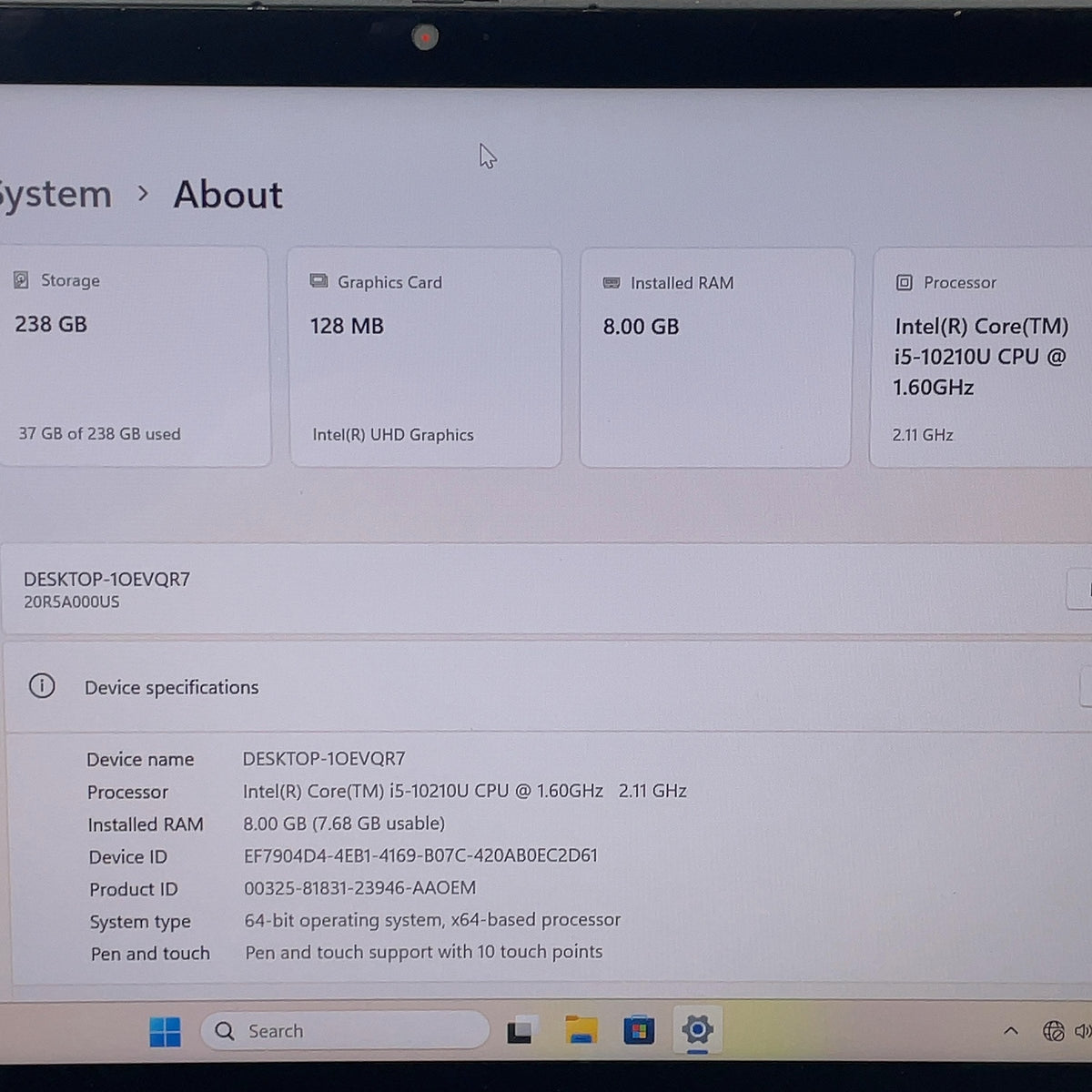Click the About page heading

click(228, 195)
